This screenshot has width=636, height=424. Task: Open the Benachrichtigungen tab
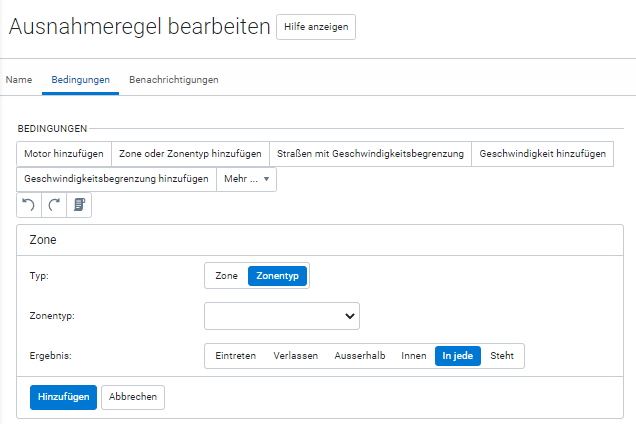173,79
